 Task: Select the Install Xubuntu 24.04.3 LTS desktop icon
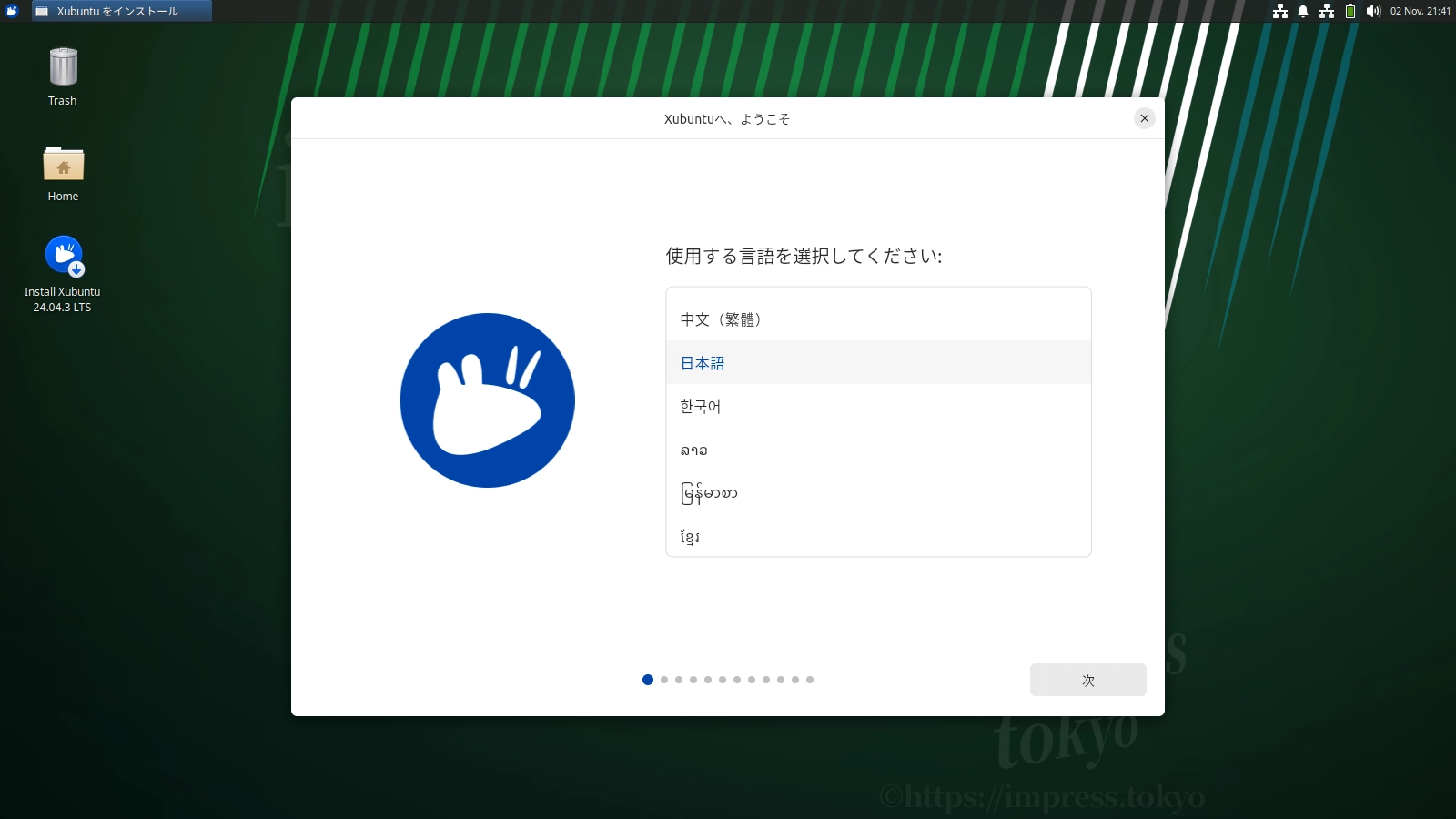[x=63, y=274]
